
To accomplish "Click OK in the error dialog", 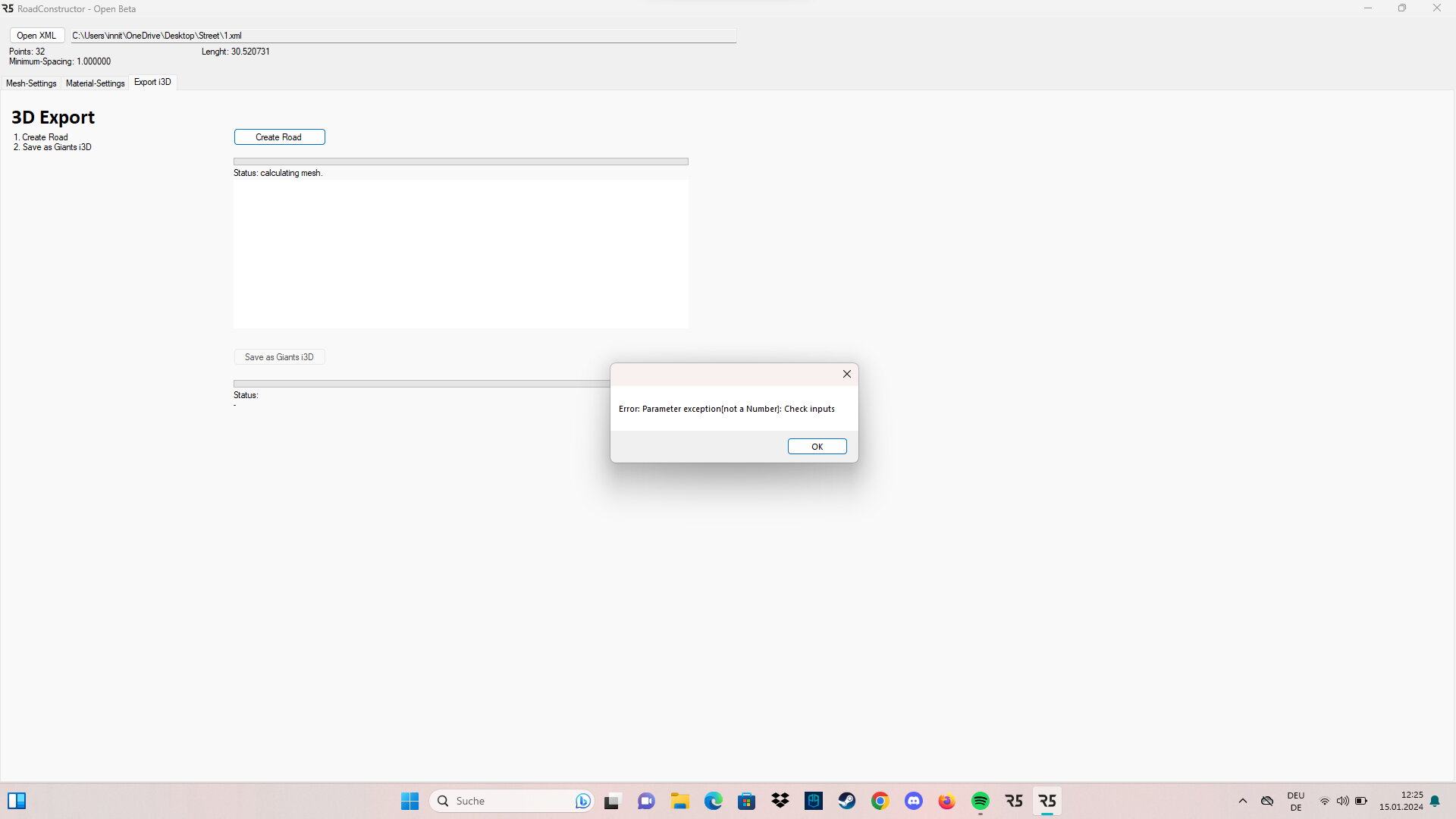I will click(x=817, y=447).
